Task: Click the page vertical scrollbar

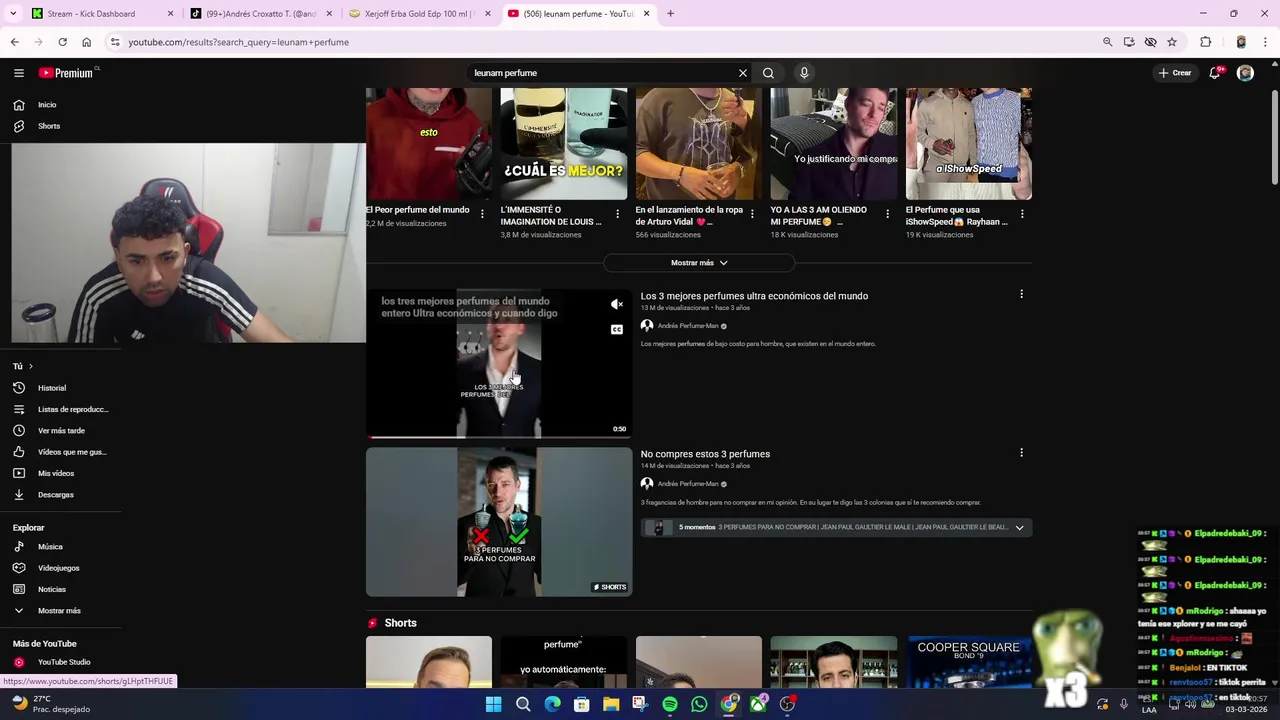Action: pos(1275,140)
